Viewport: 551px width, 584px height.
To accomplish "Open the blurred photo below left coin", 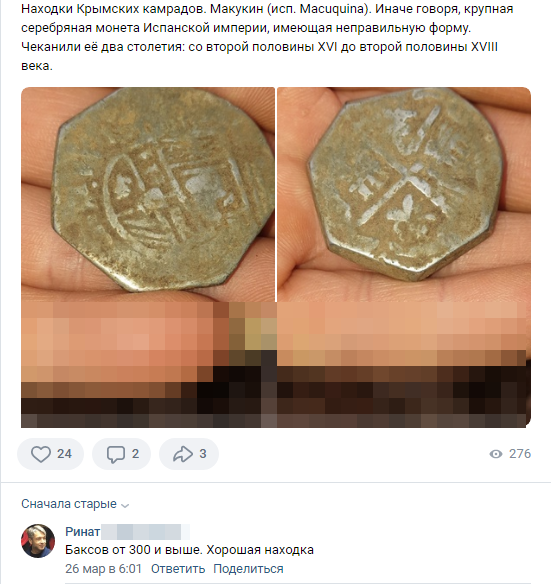I will [148, 365].
